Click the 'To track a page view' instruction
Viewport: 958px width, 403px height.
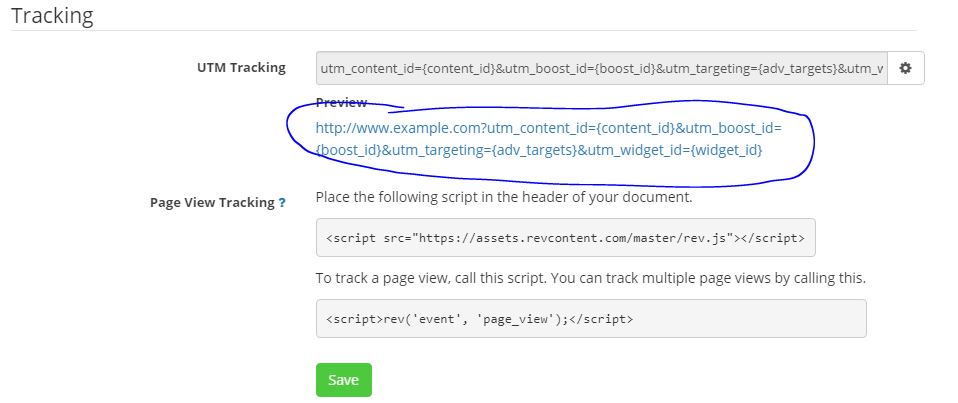(591, 278)
